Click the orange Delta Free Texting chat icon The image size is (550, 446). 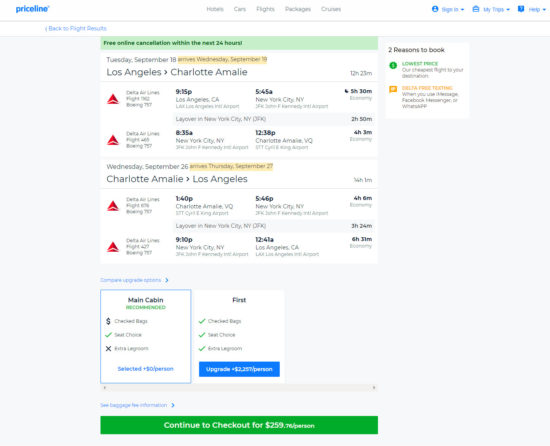tap(393, 89)
